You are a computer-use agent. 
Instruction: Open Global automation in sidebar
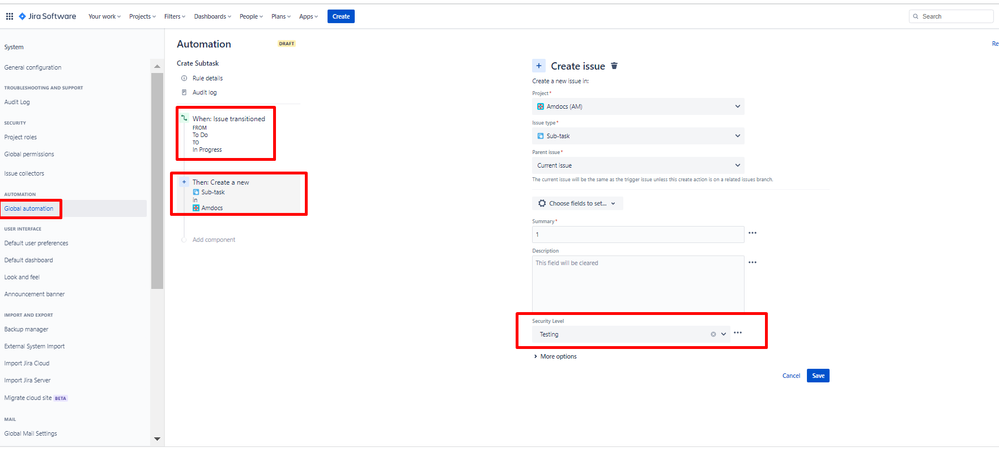29,208
